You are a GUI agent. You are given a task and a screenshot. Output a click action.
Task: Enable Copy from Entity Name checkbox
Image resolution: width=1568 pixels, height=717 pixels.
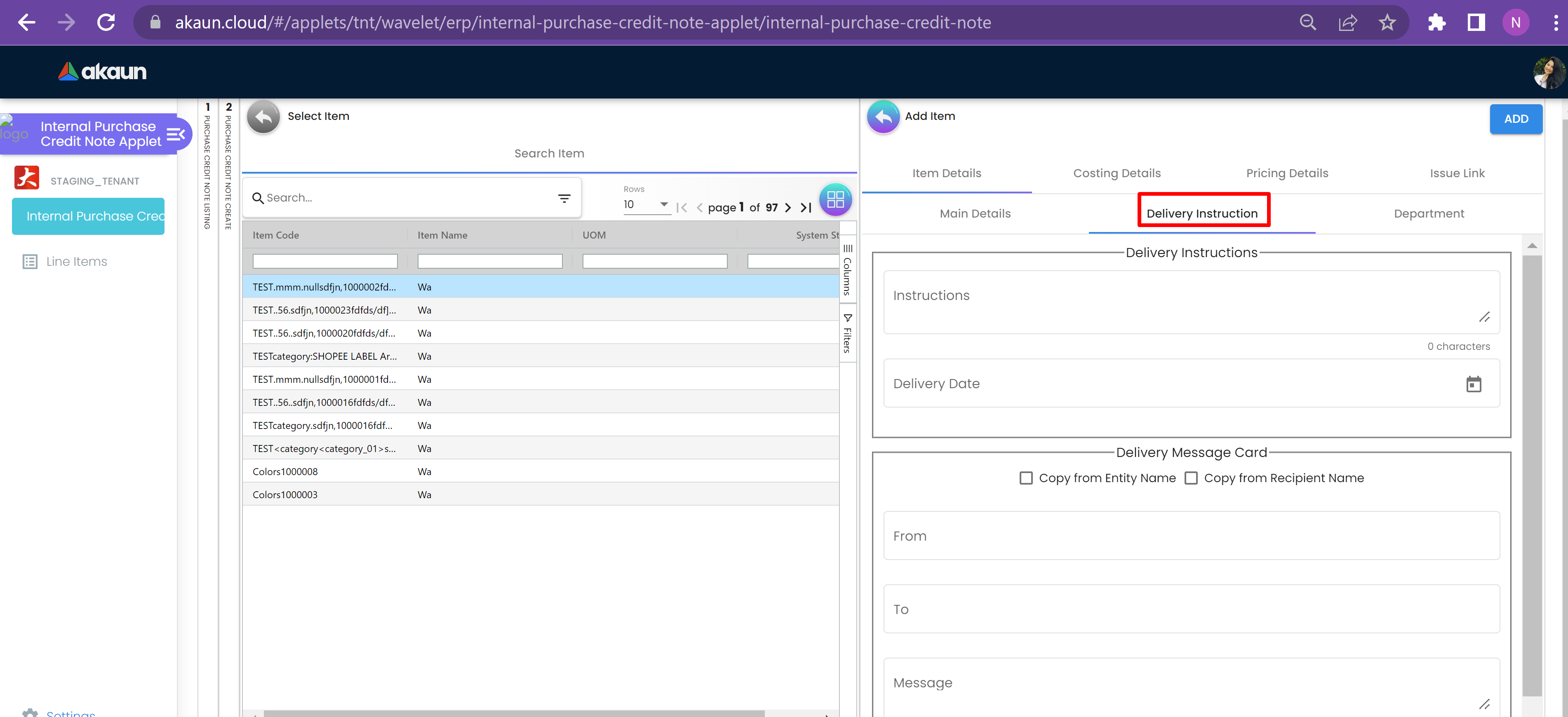pos(1026,478)
